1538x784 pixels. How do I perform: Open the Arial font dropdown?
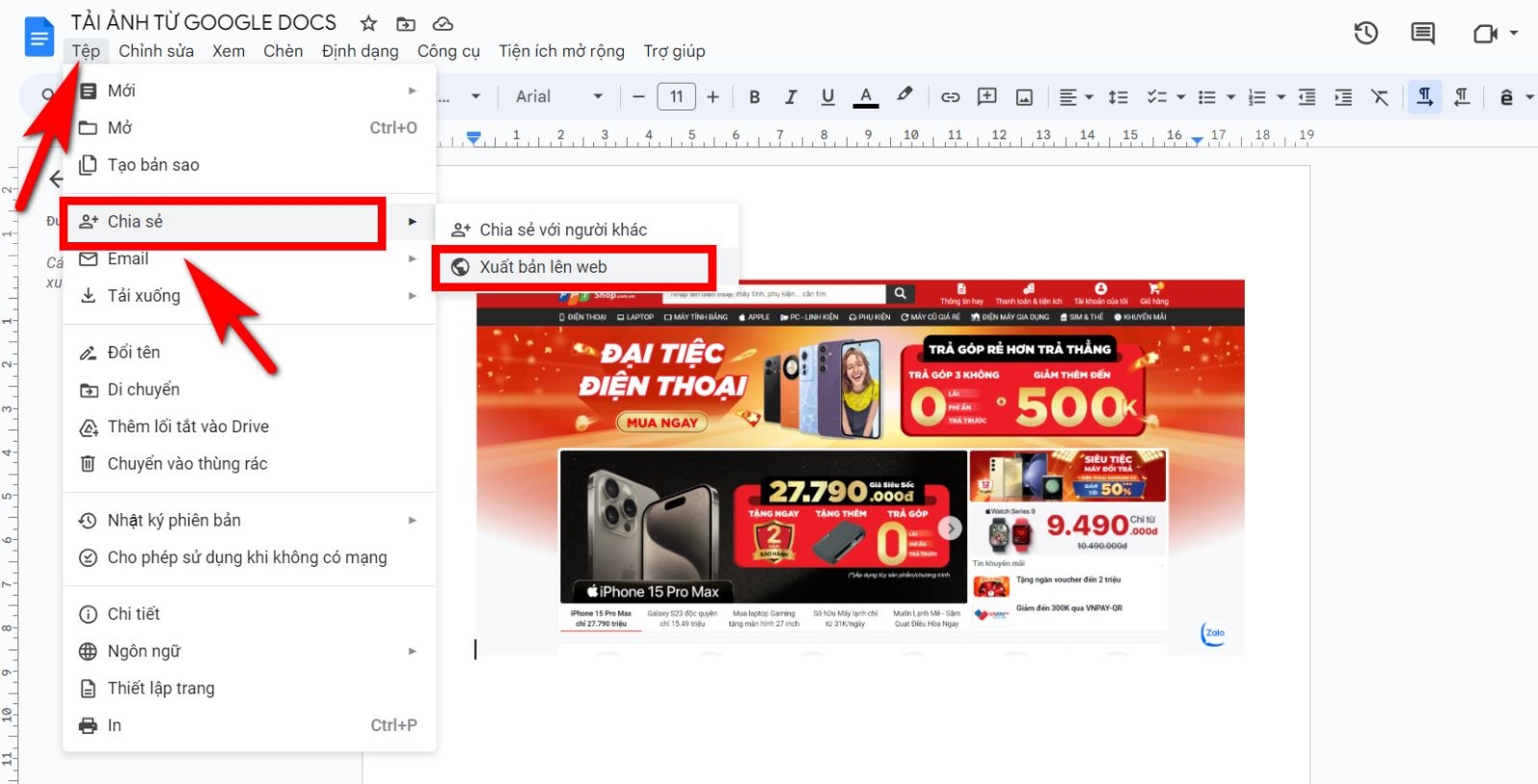coord(558,96)
